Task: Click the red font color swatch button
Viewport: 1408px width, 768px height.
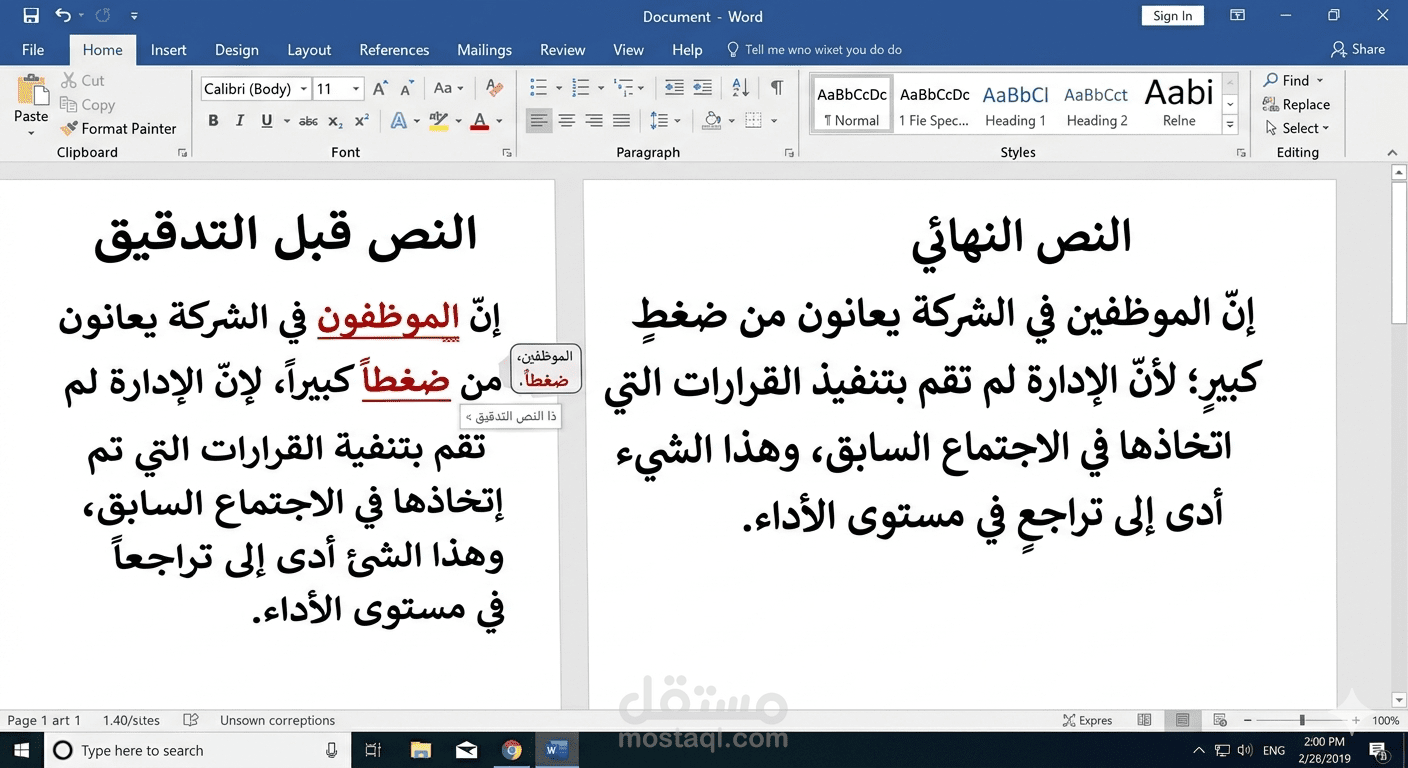Action: pos(480,121)
